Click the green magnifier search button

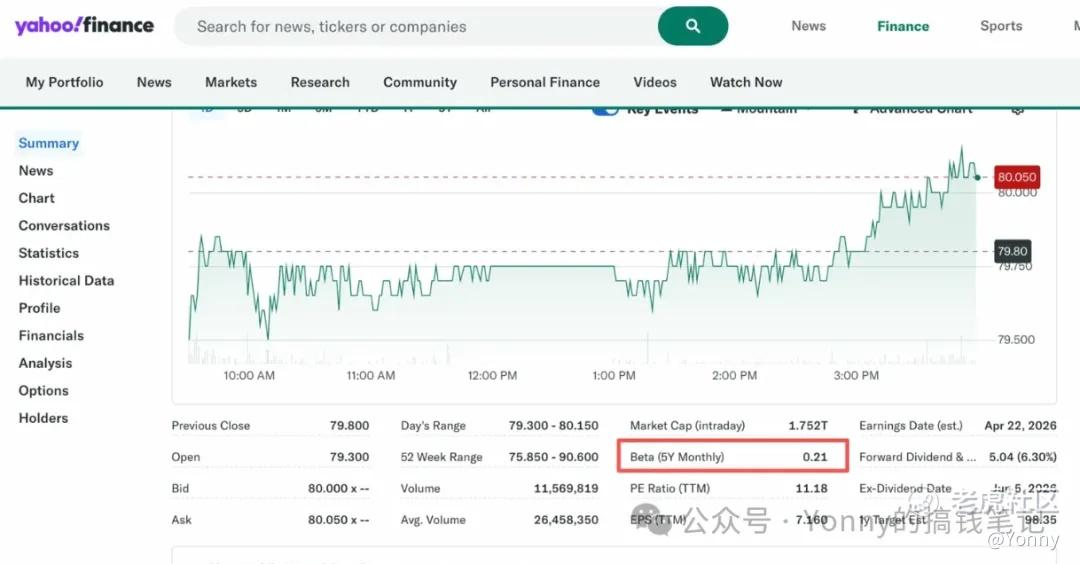coord(692,26)
